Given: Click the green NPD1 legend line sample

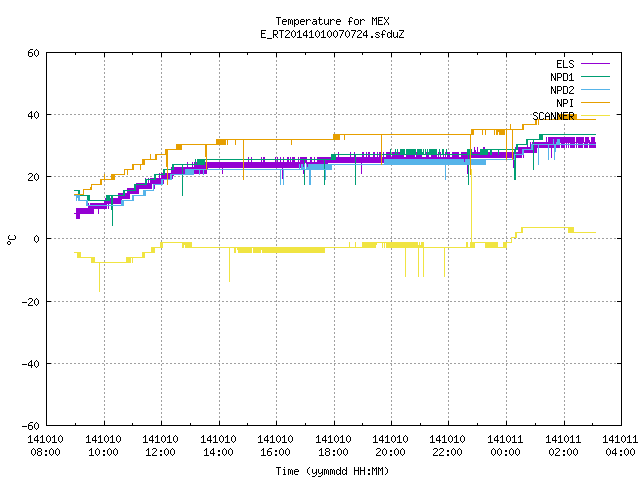Looking at the screenshot, I should pyautogui.click(x=596, y=76).
